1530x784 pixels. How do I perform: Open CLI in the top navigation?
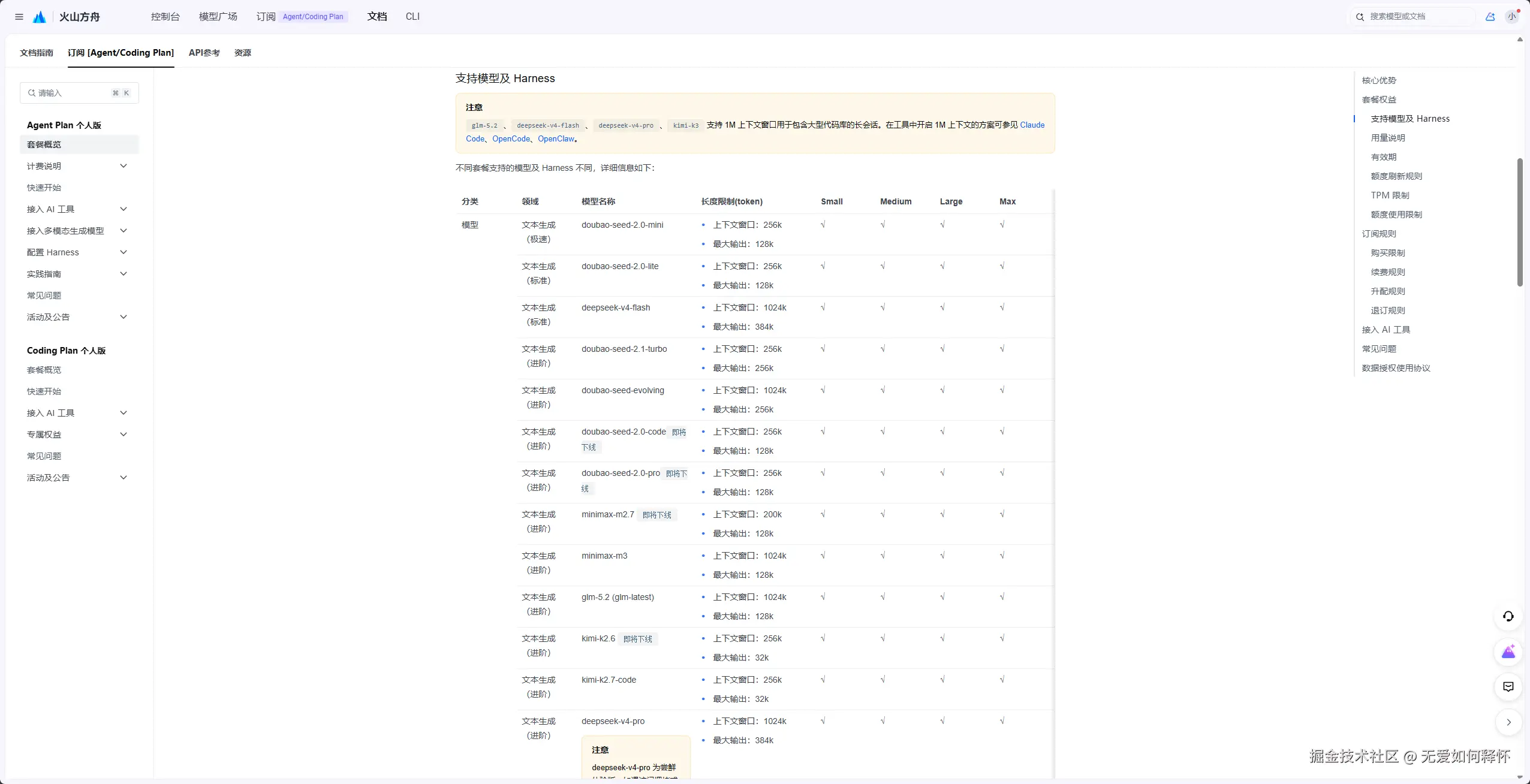click(x=412, y=17)
